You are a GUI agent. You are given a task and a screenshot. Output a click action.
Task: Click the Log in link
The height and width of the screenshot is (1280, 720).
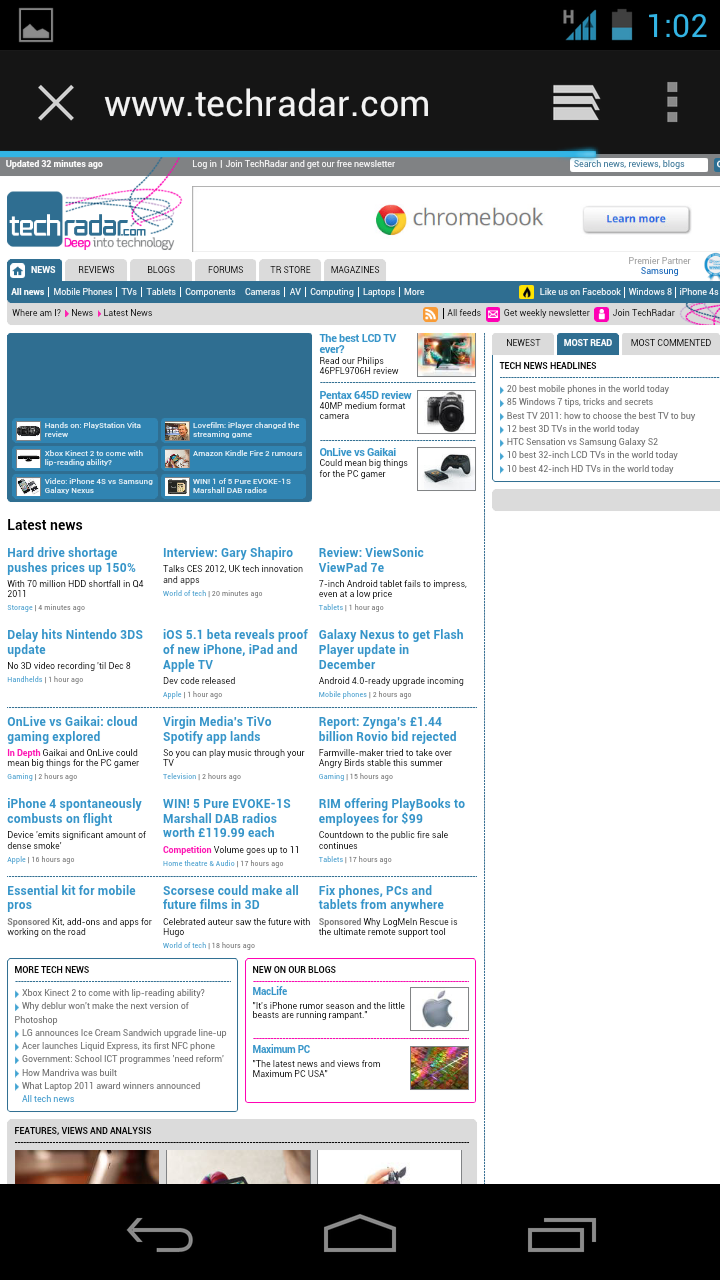pyautogui.click(x=204, y=164)
